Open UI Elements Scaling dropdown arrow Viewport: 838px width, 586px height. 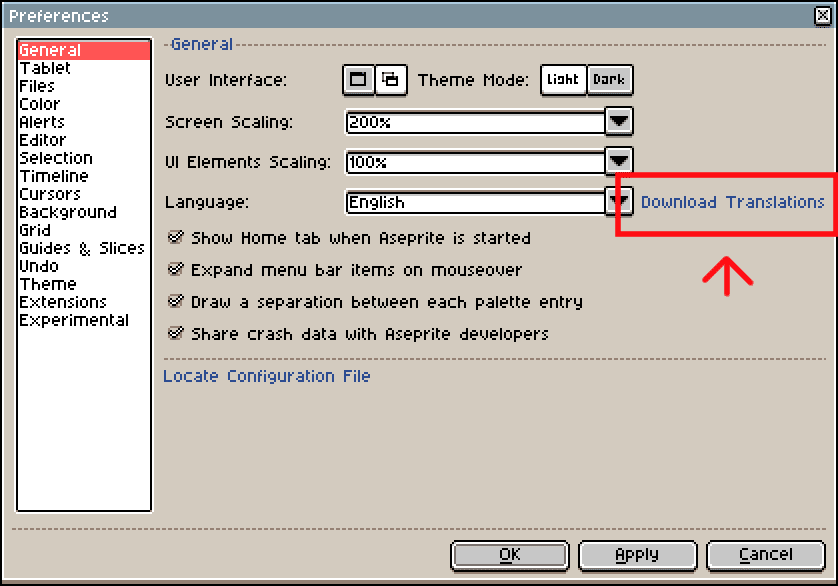click(x=619, y=161)
